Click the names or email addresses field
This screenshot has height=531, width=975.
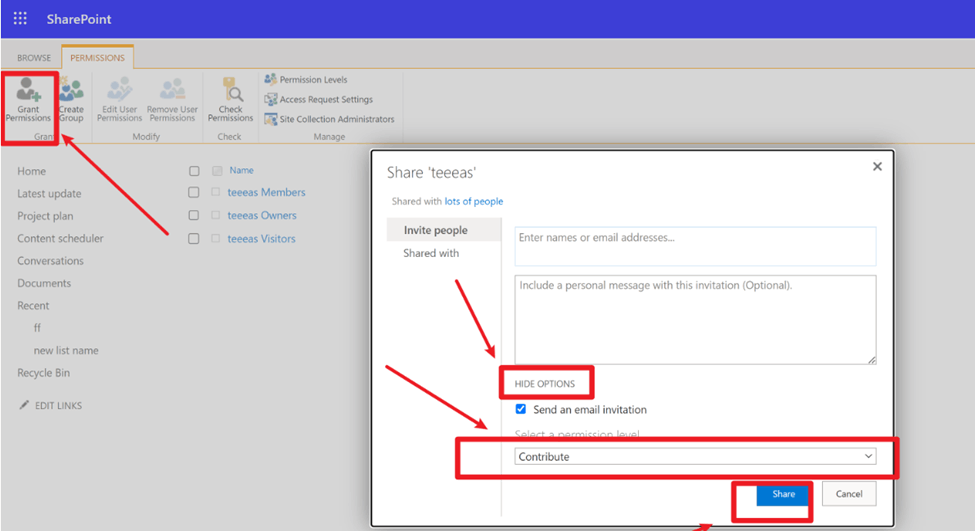point(695,246)
